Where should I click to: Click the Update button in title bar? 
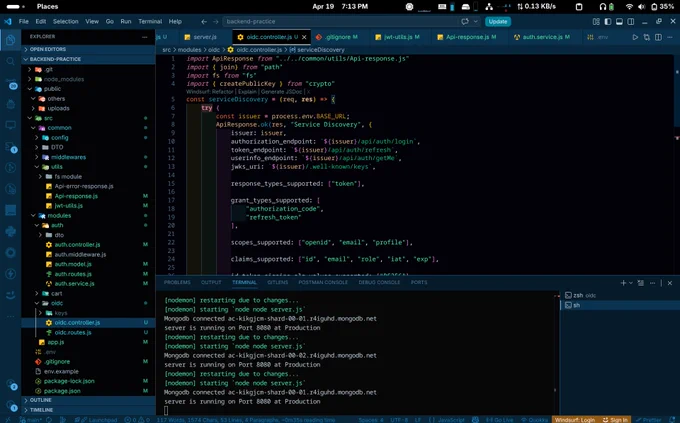tap(498, 21)
